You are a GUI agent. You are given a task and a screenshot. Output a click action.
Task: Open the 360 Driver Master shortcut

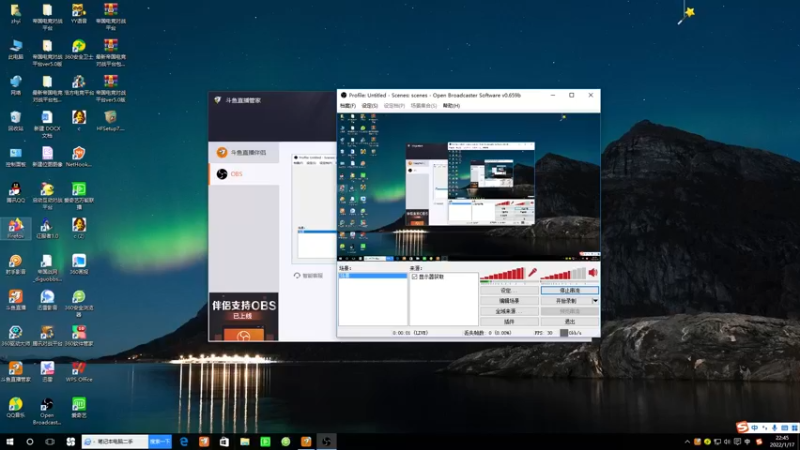[x=16, y=336]
